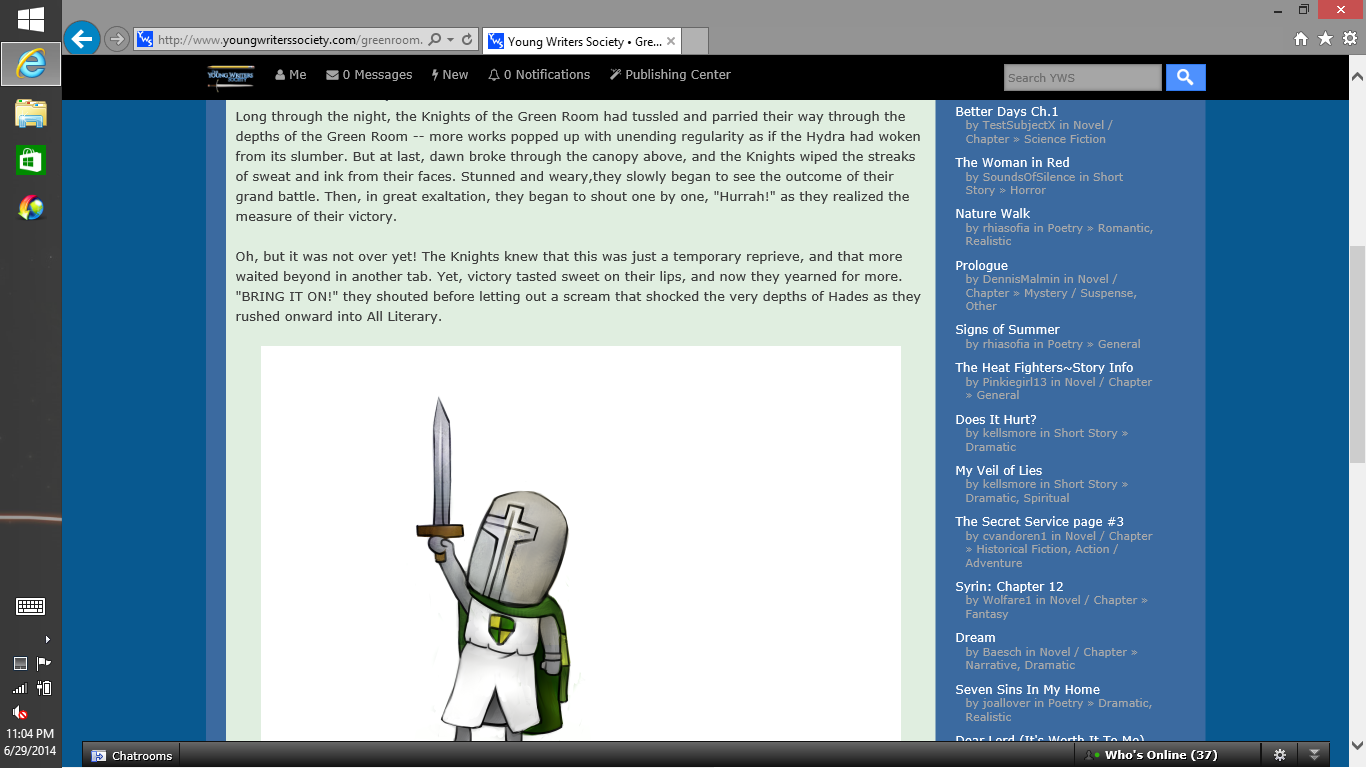The width and height of the screenshot is (1366, 768).
Task: Open File Explorer from taskbar
Action: tap(31, 113)
